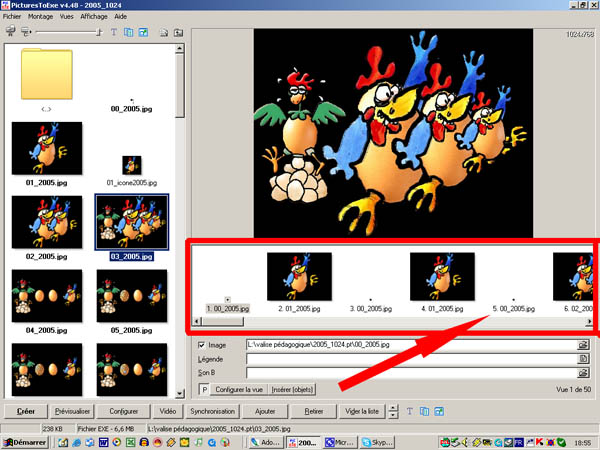Image resolution: width=600 pixels, height=450 pixels.
Task: Click the Insérer (objets) button
Action: [x=292, y=390]
